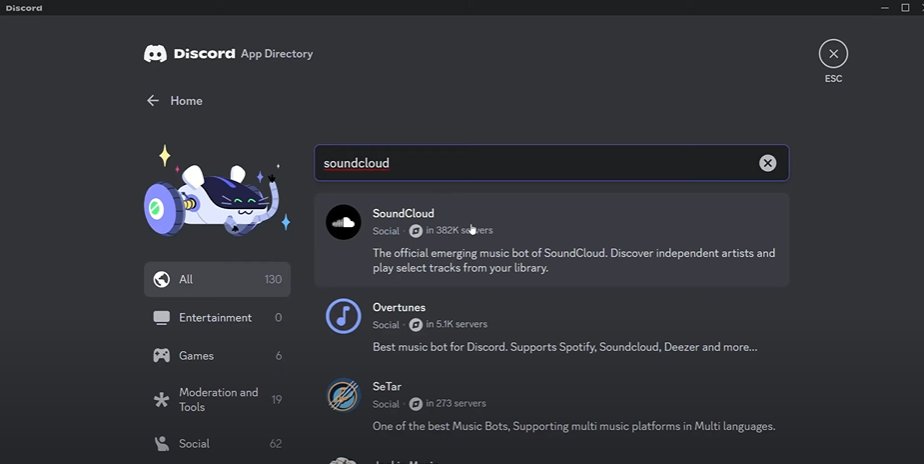The height and width of the screenshot is (464, 924).
Task: Open the SeTar result title
Action: (387, 386)
